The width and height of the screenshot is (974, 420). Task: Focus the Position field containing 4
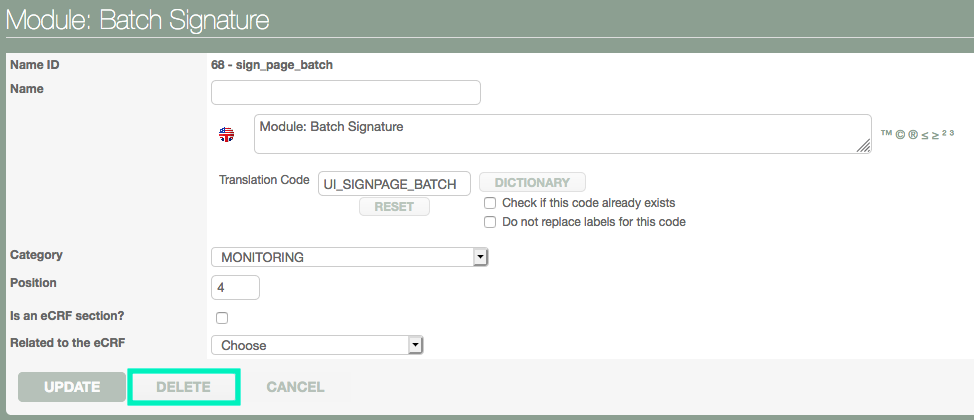(x=235, y=288)
